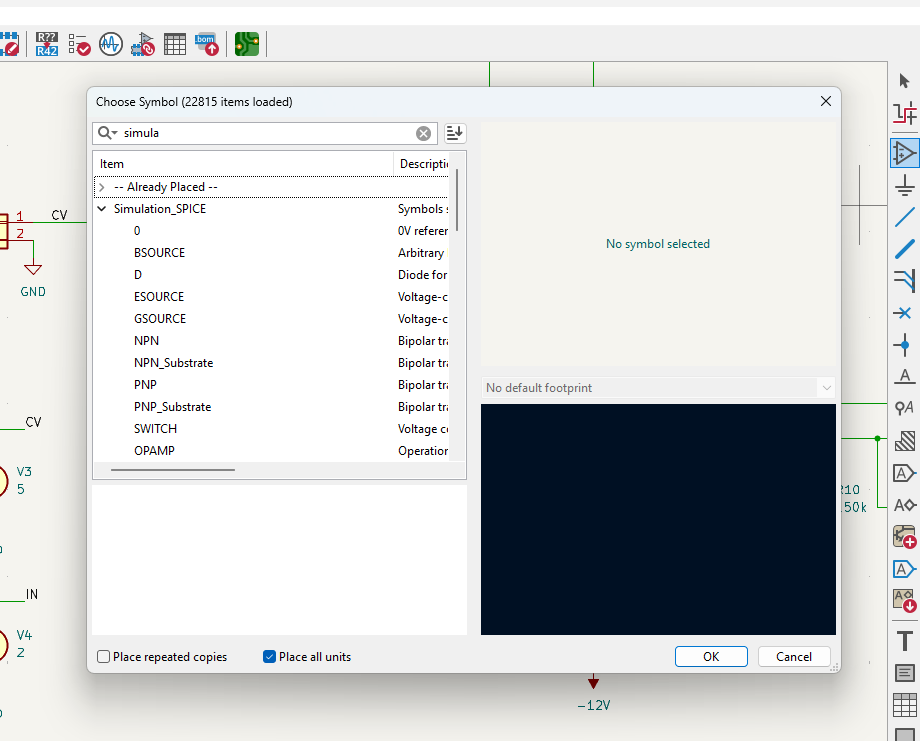This screenshot has width=920, height=741.
Task: Select the NPN symbol
Action: [x=271, y=341]
